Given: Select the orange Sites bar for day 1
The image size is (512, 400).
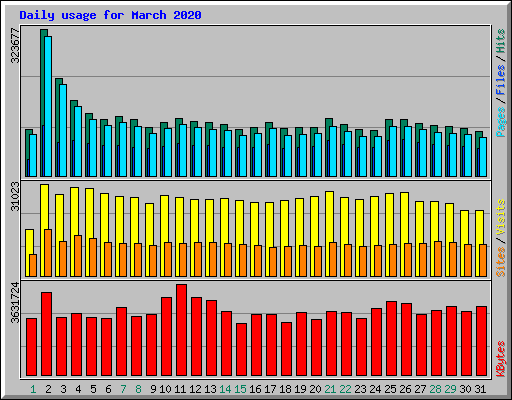Looking at the screenshot, I should click(33, 265).
